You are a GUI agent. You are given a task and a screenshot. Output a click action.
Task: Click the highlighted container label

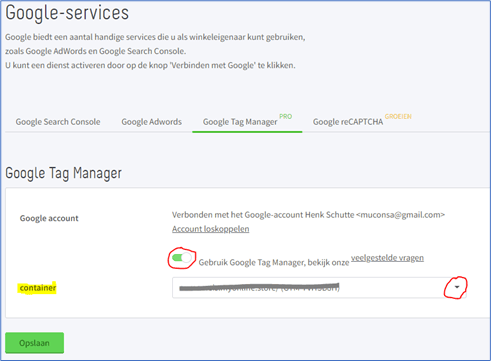(x=37, y=288)
